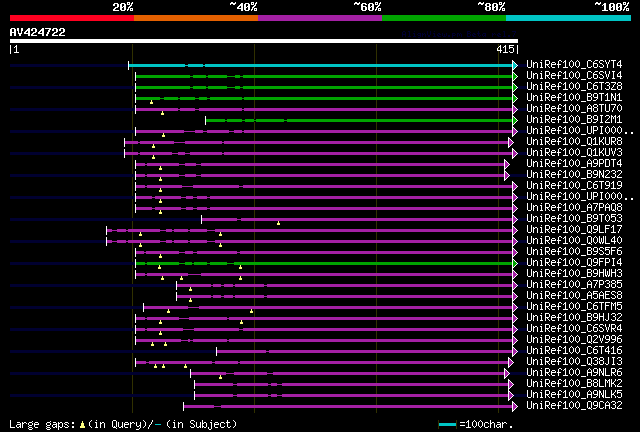Select the UniRef100_A7PAQ8 label

click(574, 207)
